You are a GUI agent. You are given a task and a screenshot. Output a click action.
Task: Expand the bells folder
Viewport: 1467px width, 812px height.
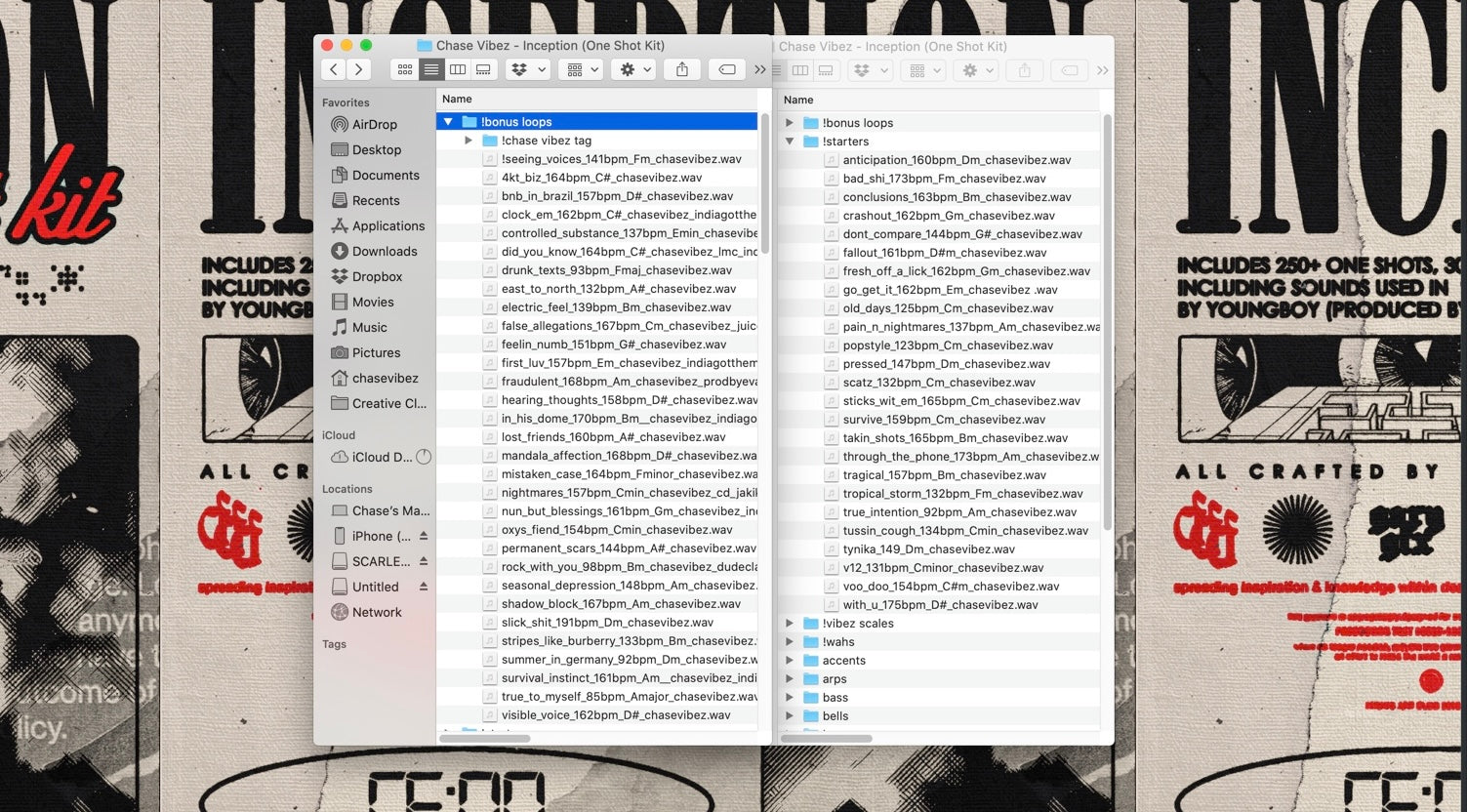tap(790, 716)
